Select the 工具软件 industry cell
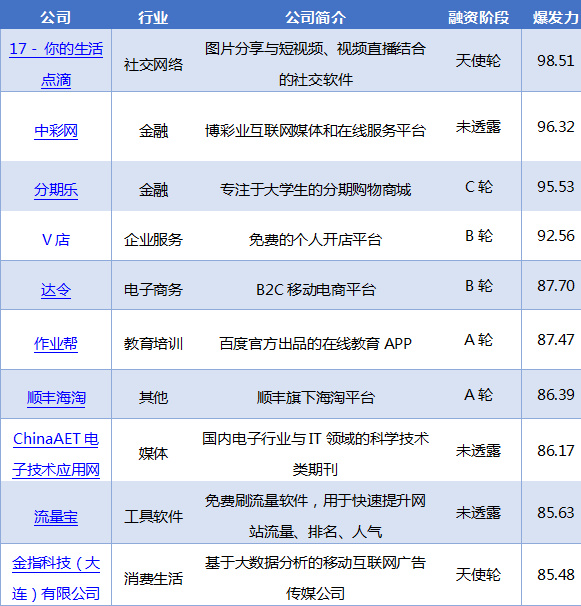 153,517
